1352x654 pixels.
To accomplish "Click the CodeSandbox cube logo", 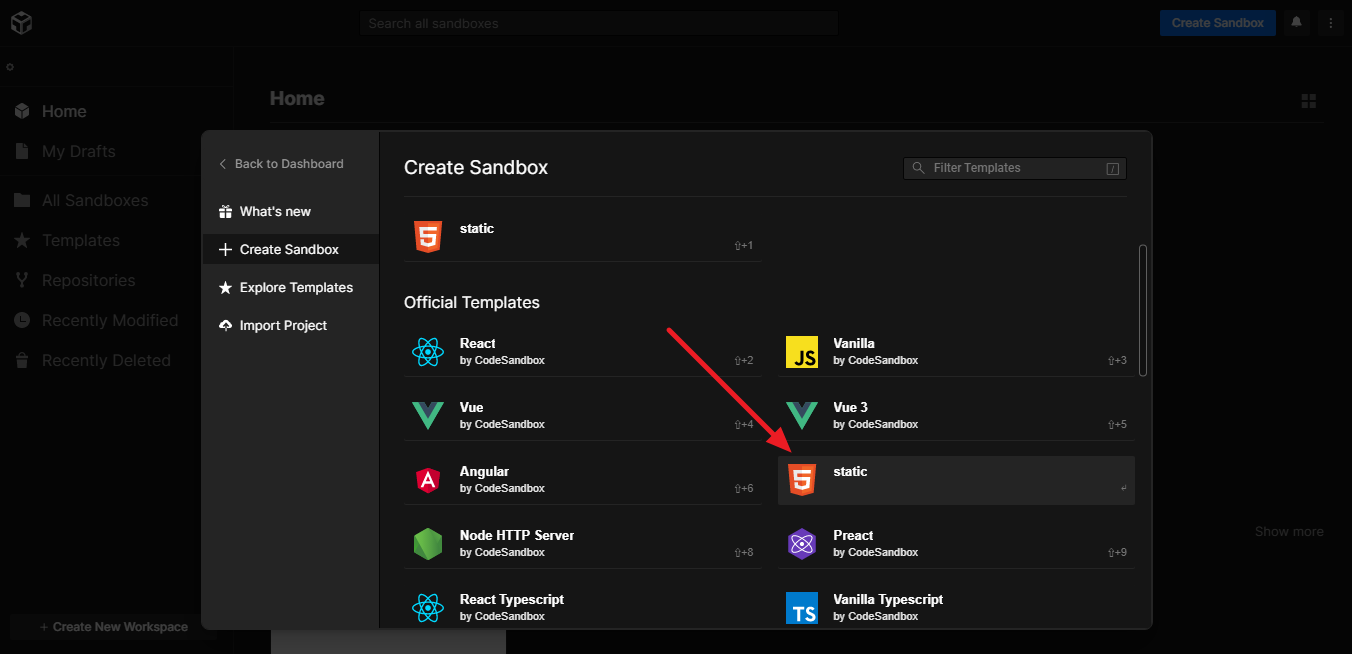I will [x=21, y=23].
